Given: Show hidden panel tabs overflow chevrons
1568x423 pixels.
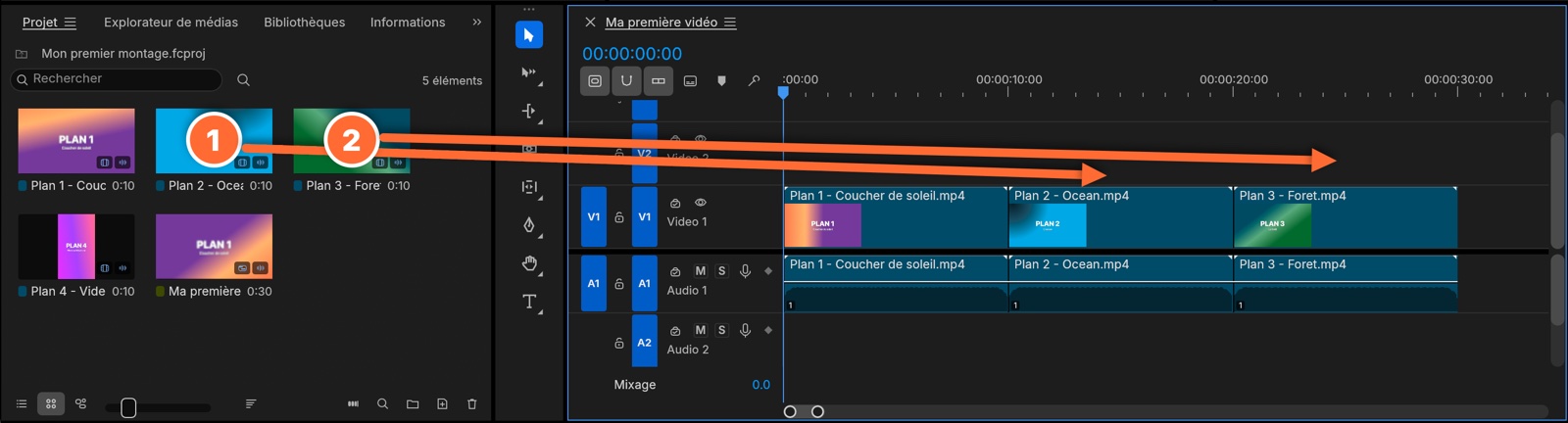Looking at the screenshot, I should [x=477, y=22].
